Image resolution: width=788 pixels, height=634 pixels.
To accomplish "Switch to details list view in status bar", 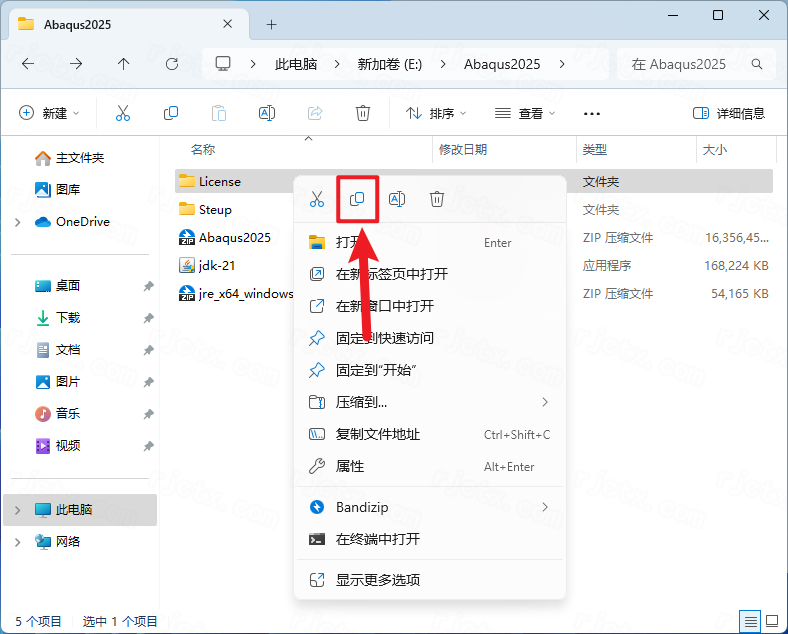I will [x=750, y=621].
